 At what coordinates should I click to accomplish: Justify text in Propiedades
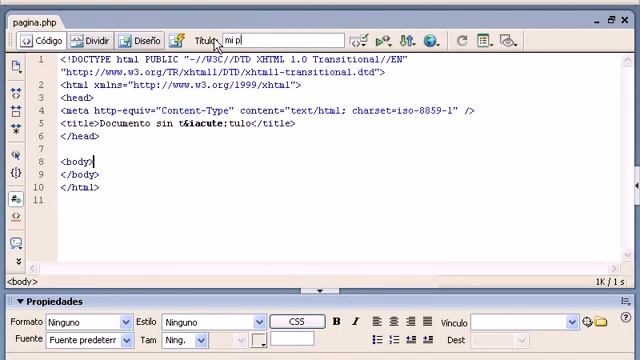(x=427, y=322)
